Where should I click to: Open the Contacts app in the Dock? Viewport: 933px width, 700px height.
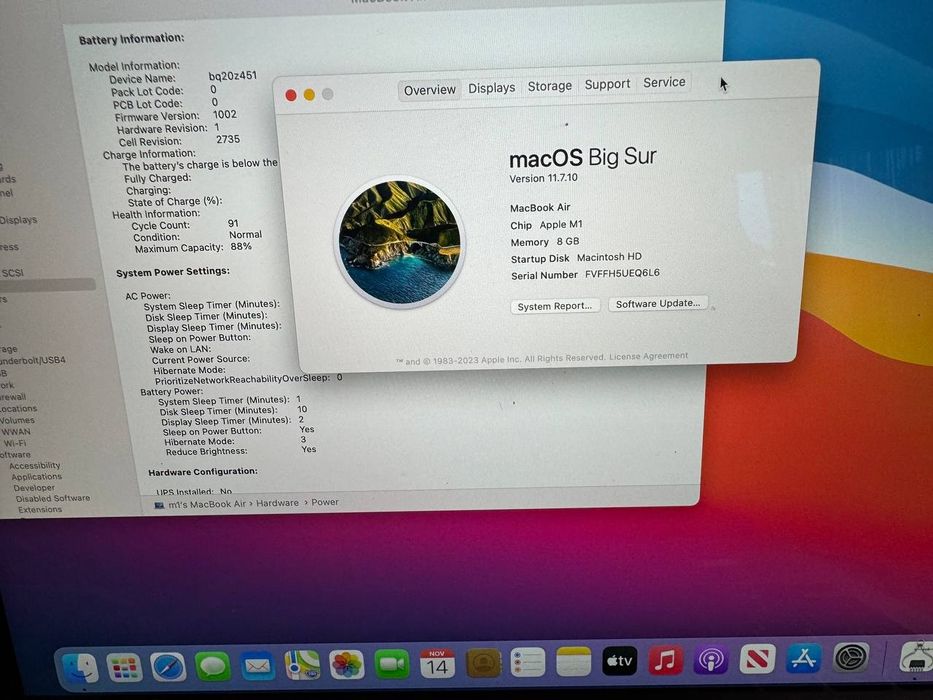483,662
